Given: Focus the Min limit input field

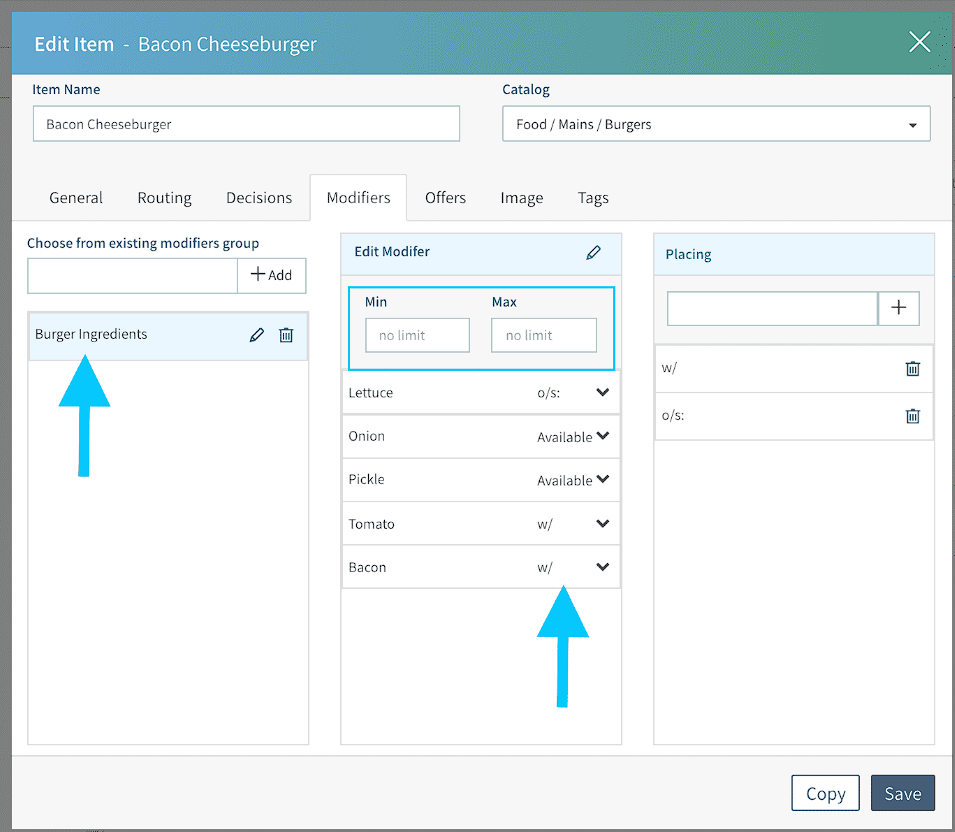Looking at the screenshot, I should pos(417,335).
